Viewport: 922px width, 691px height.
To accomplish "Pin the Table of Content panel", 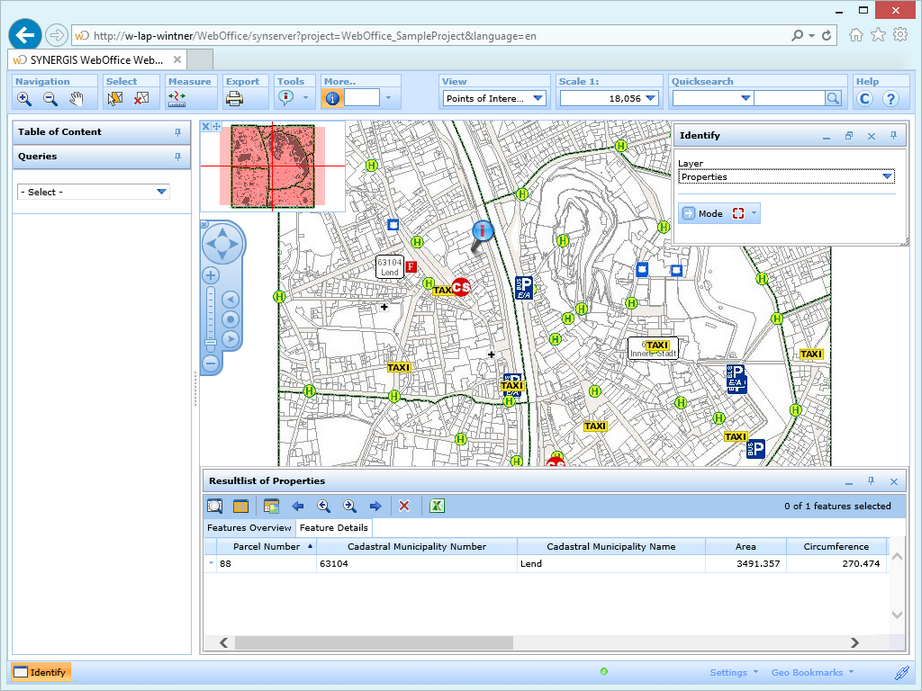I will tap(178, 132).
